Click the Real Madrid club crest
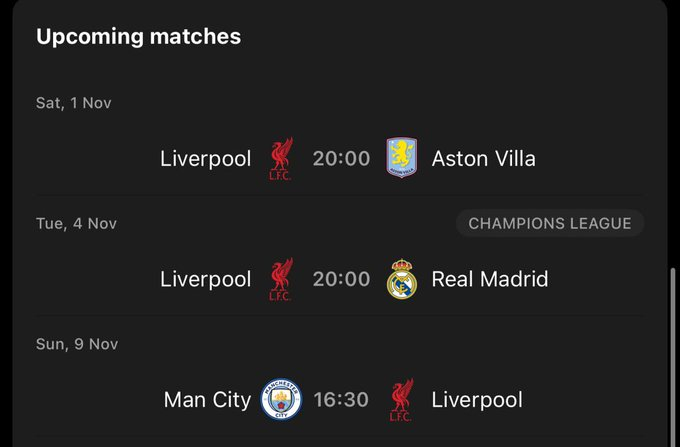 point(401,279)
